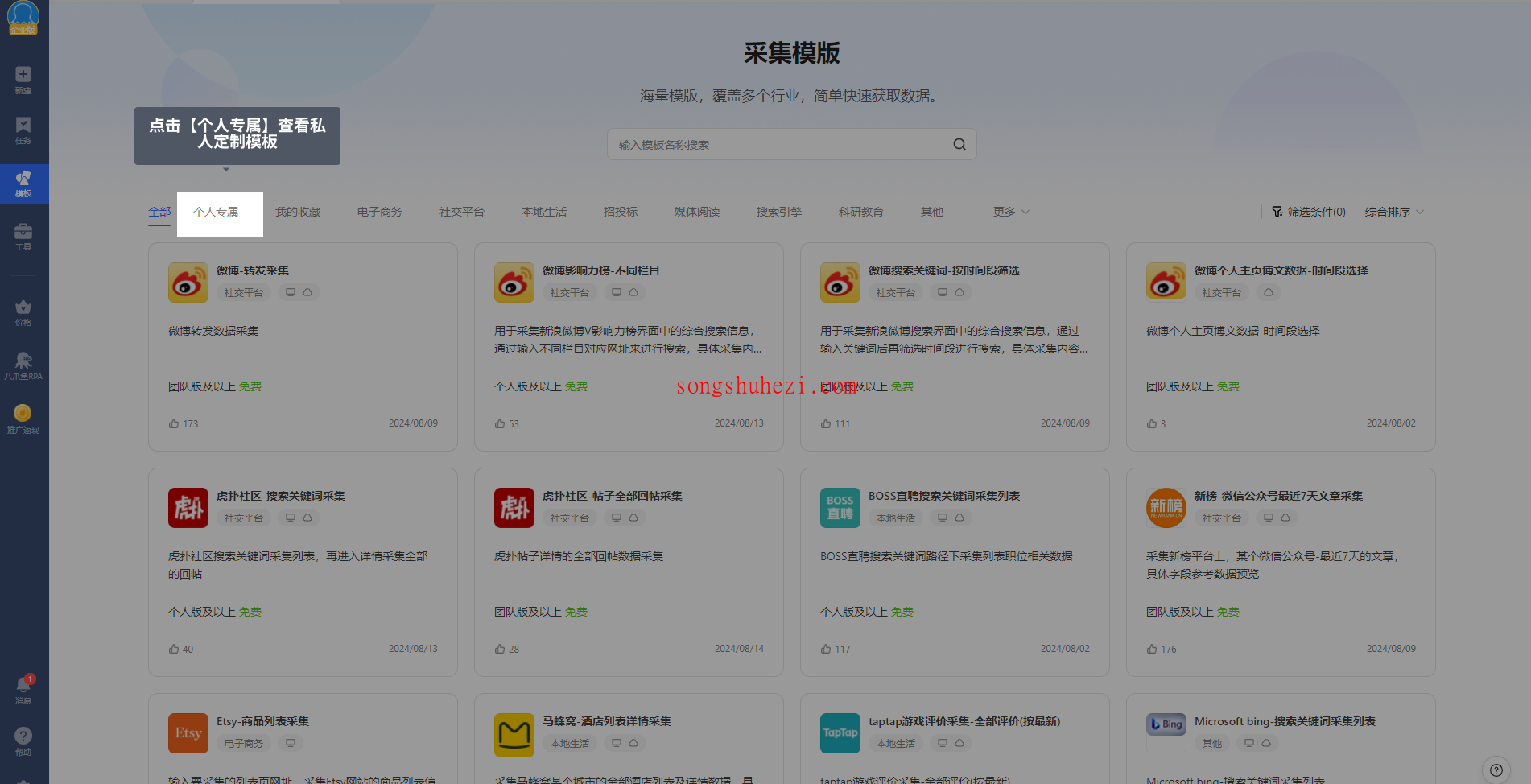Click 本地生活 tag on BOSS直聘 card

point(896,518)
